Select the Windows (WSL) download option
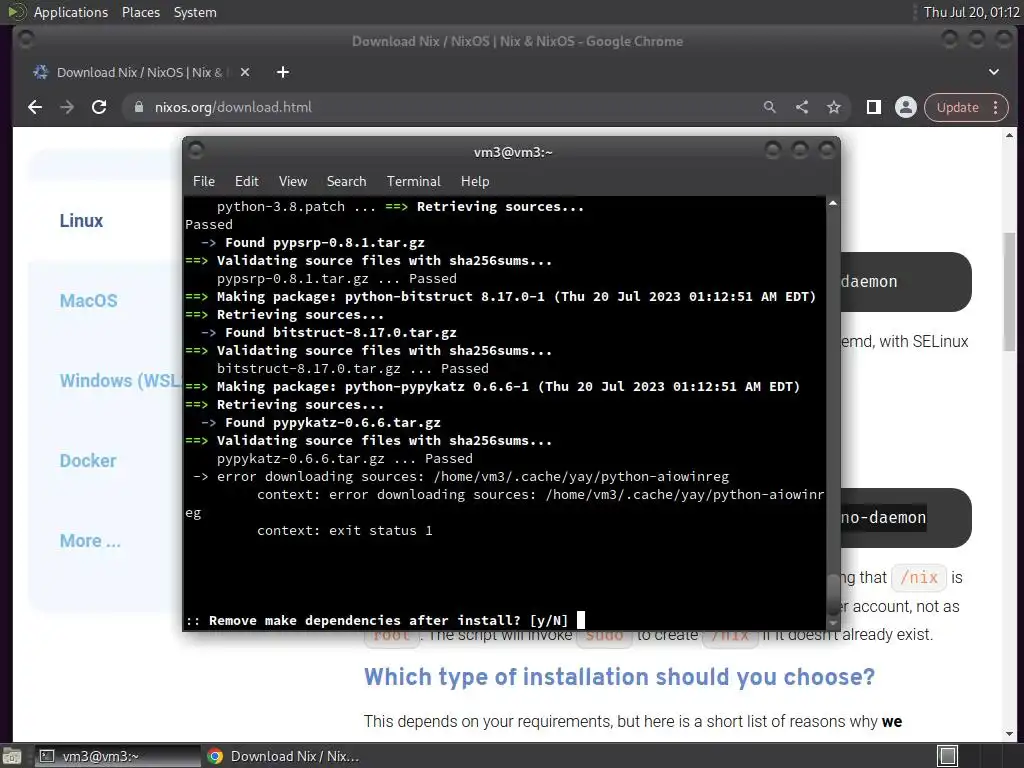 coord(120,381)
